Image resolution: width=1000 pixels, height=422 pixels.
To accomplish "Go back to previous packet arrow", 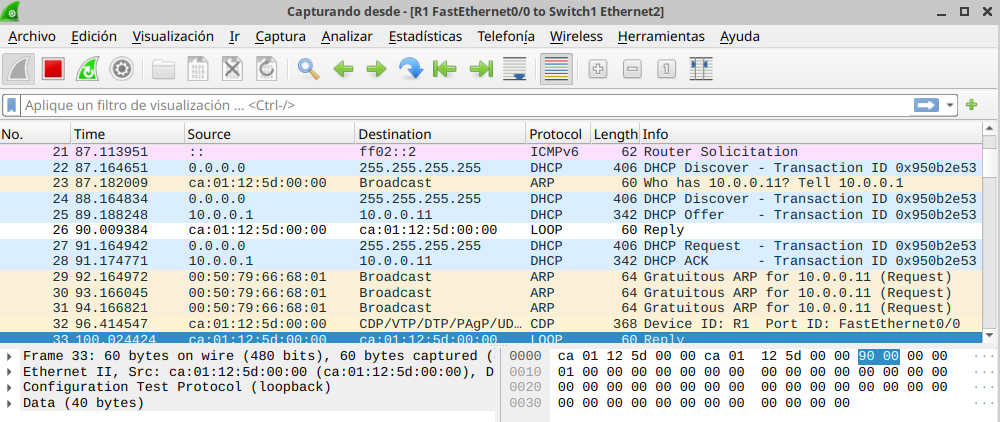I will coord(343,69).
